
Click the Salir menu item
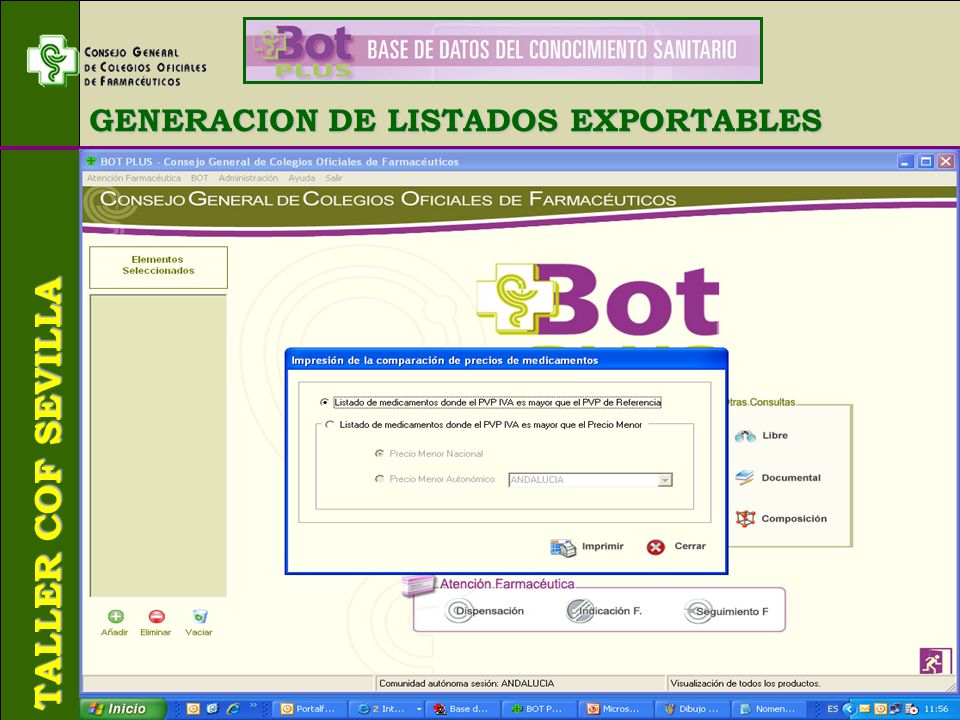(334, 178)
